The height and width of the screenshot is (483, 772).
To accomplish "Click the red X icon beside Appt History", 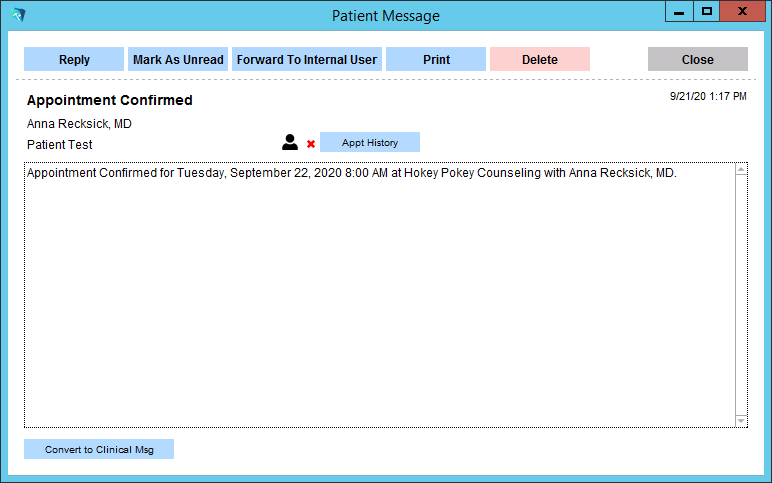I will coord(311,144).
